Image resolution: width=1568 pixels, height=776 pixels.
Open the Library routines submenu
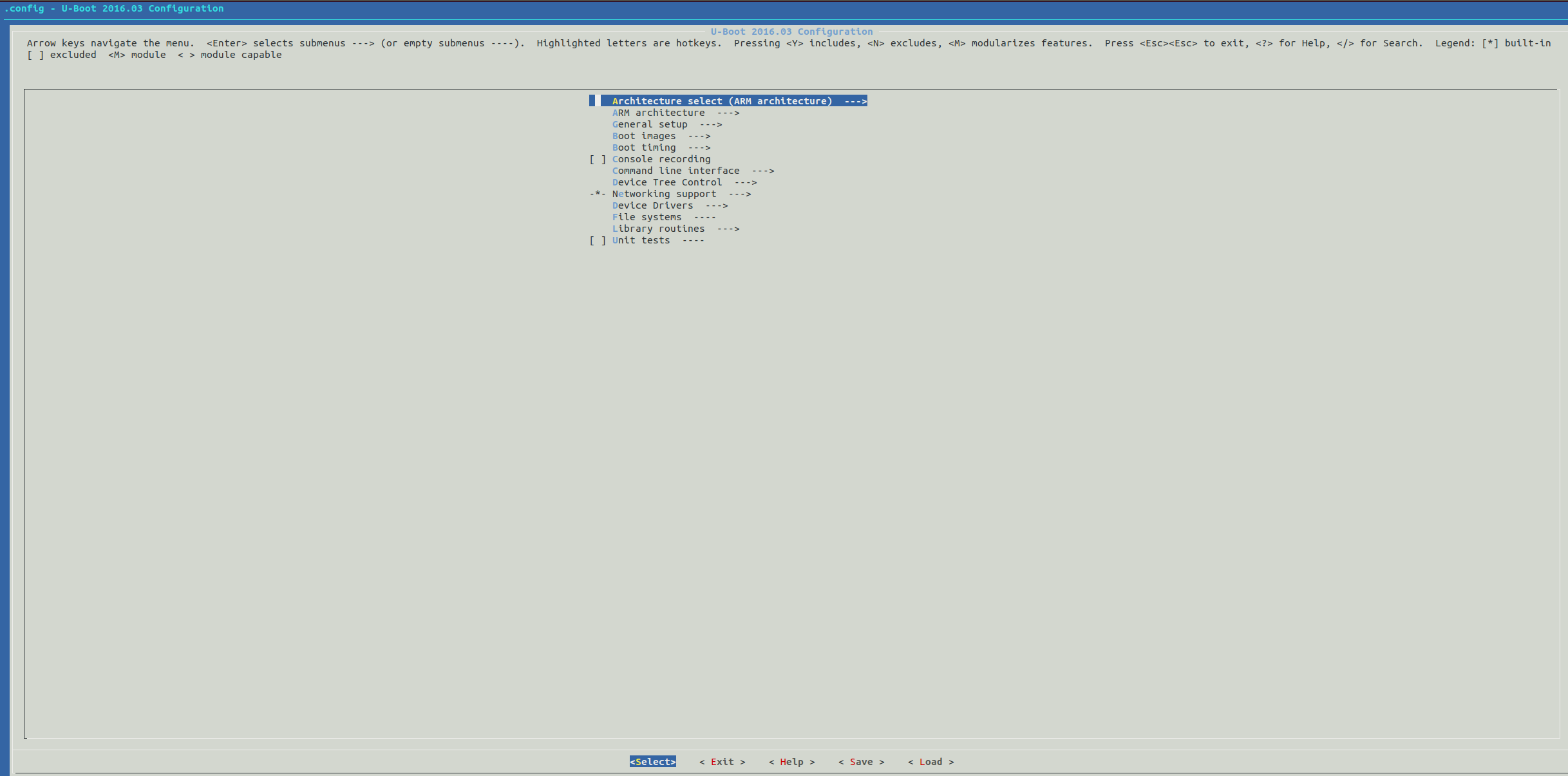[675, 229]
